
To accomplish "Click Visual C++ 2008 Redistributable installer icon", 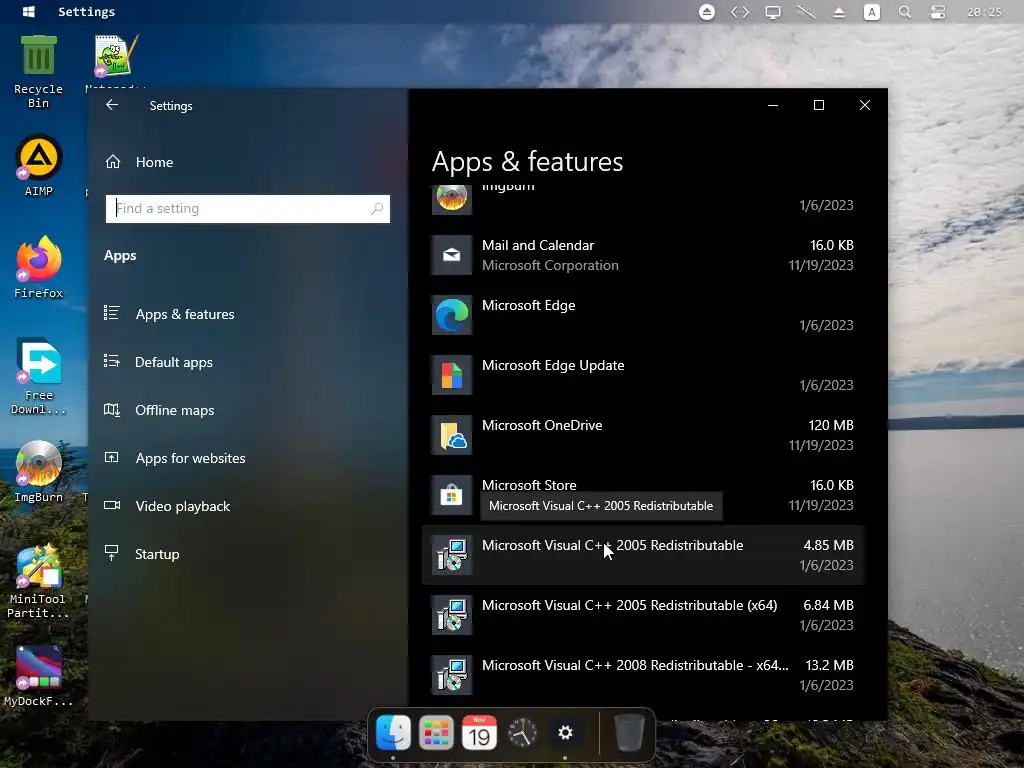I will tap(451, 675).
